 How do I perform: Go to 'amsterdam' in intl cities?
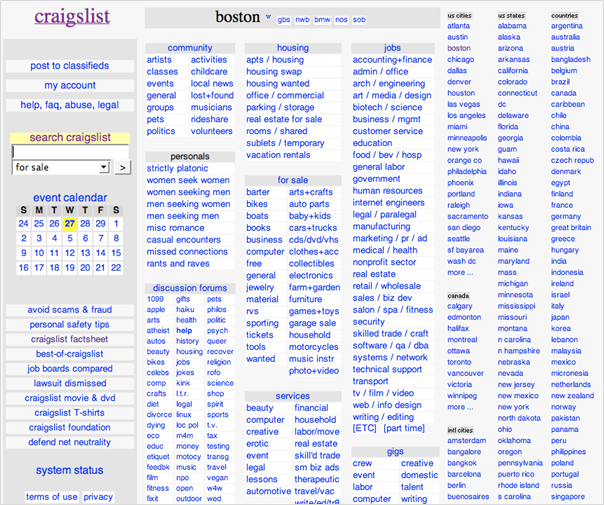466,441
